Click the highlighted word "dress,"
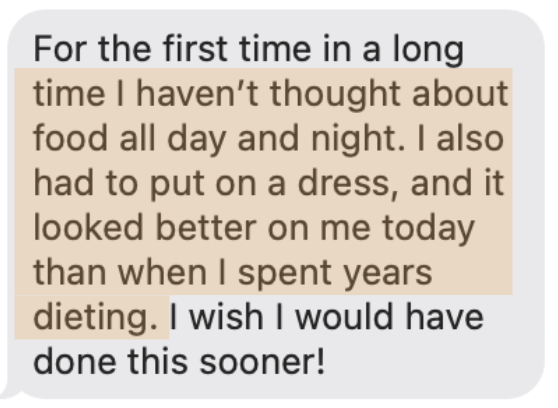The height and width of the screenshot is (408, 558). (348, 184)
